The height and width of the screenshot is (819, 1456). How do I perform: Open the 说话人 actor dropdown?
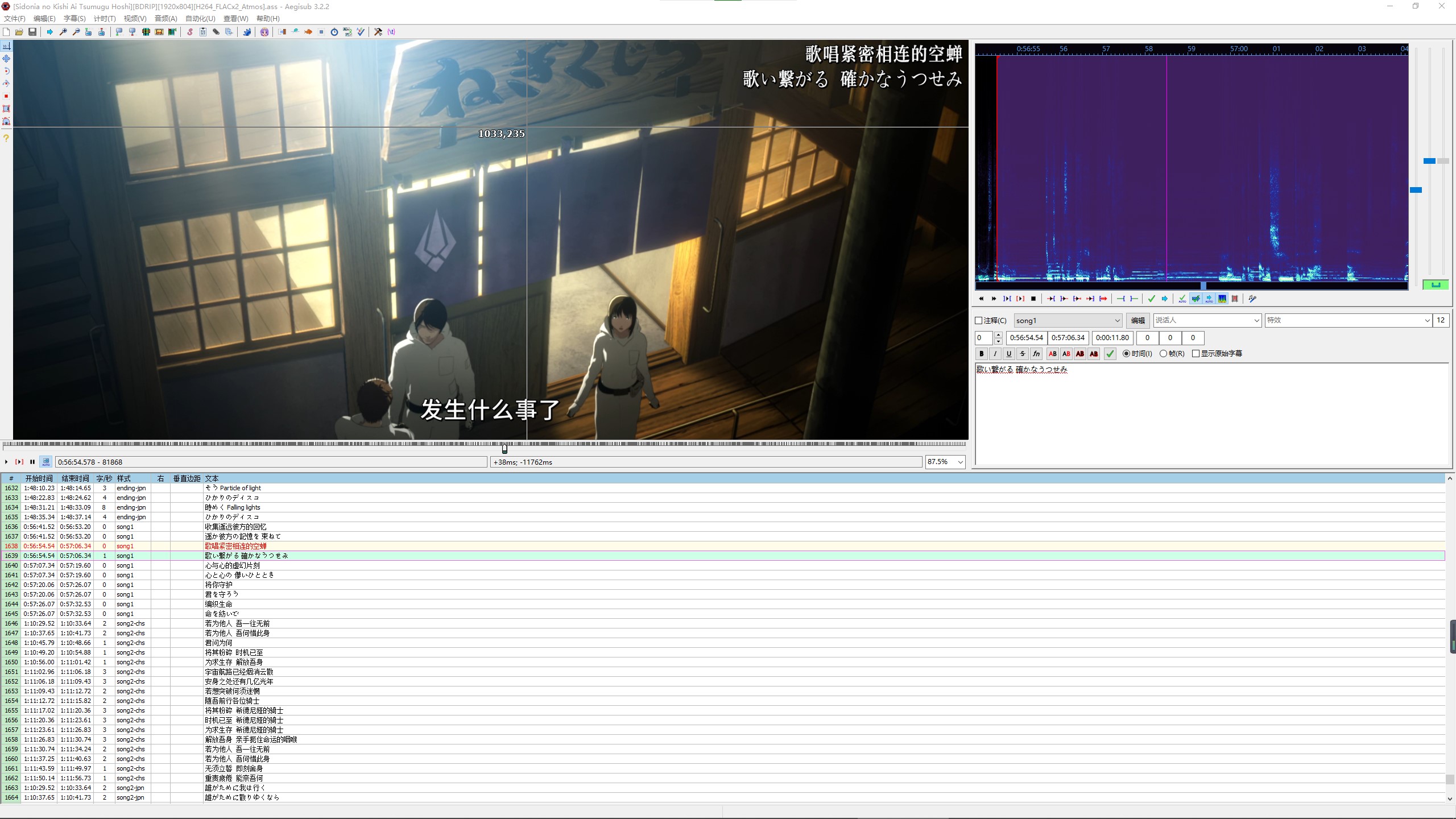point(1207,320)
